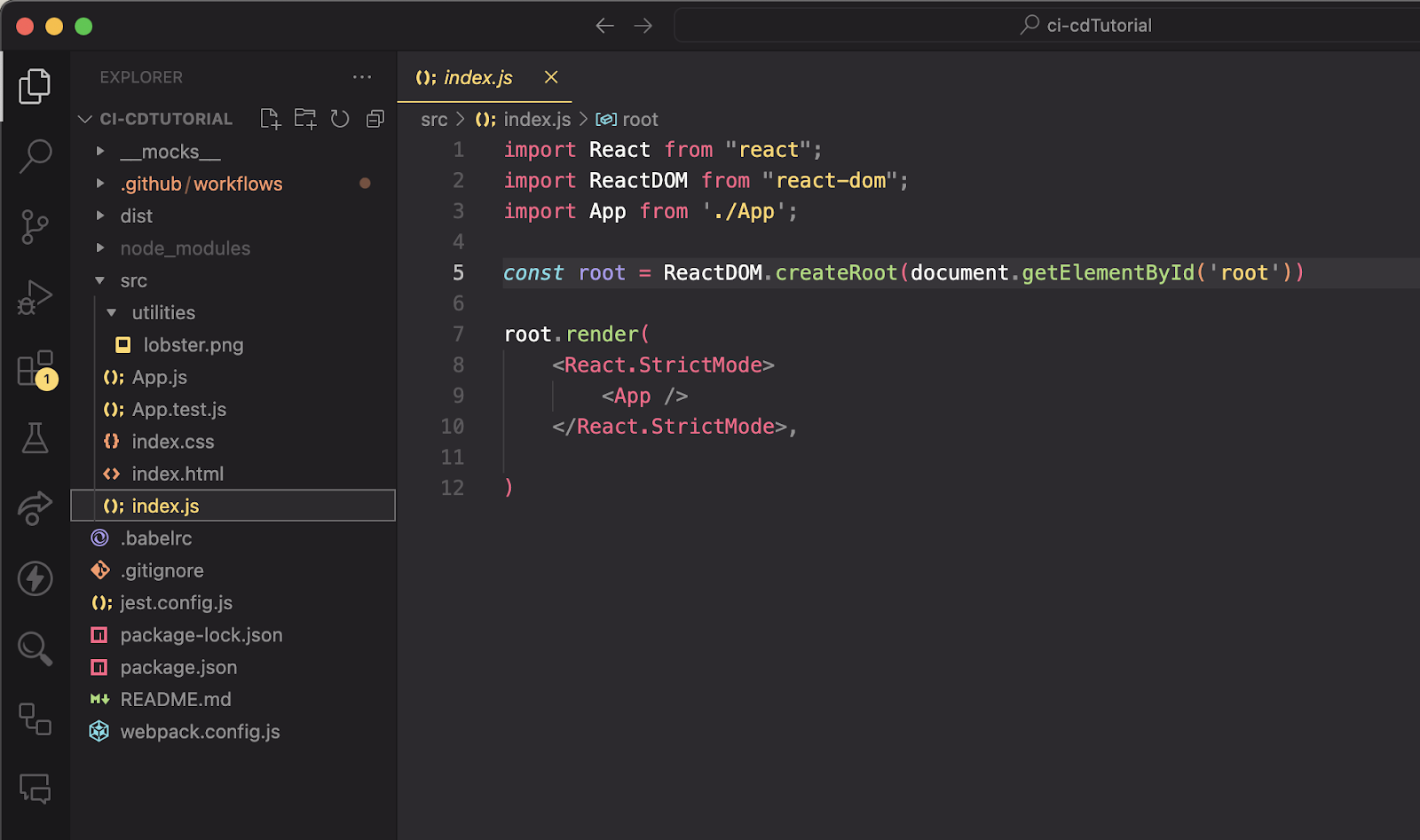Open webpack.config.js file

pos(233,732)
